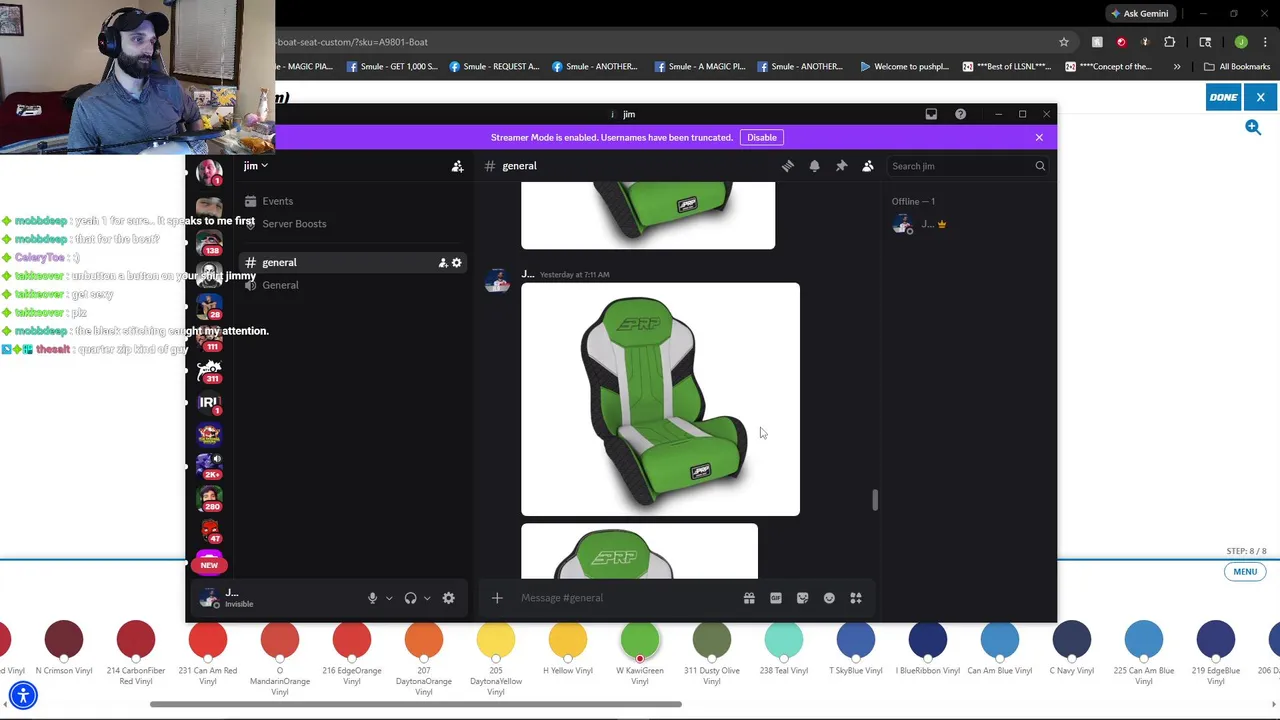Click plus attachment button in message box
This screenshot has width=1280, height=720.
pos(497,598)
